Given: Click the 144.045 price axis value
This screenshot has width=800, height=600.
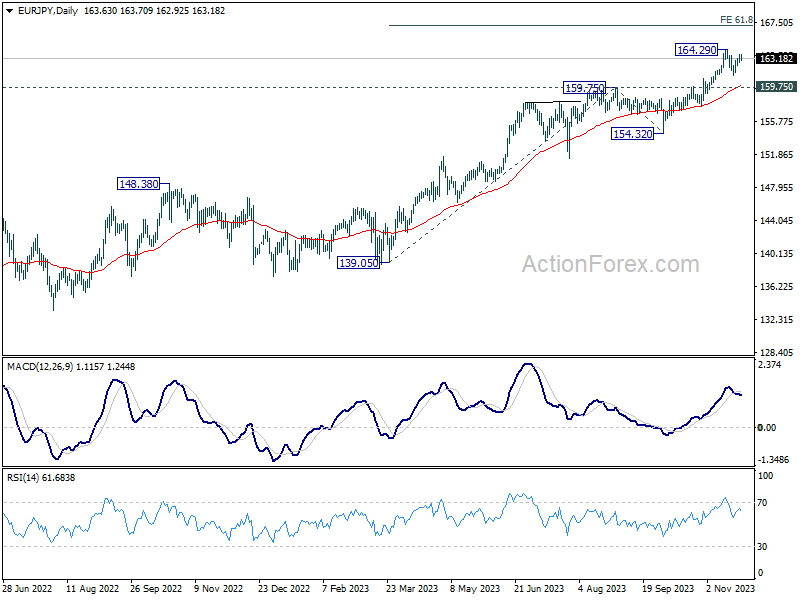Looking at the screenshot, I should point(777,220).
